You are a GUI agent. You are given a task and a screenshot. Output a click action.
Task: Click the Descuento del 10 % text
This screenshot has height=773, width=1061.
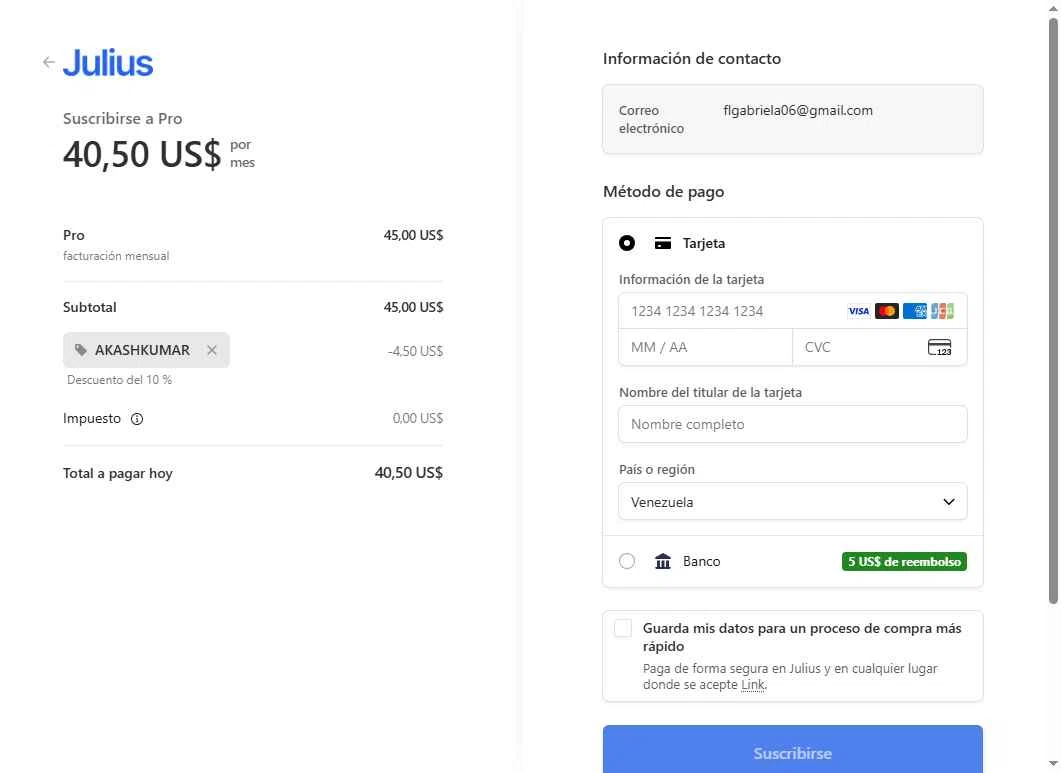[x=119, y=380]
